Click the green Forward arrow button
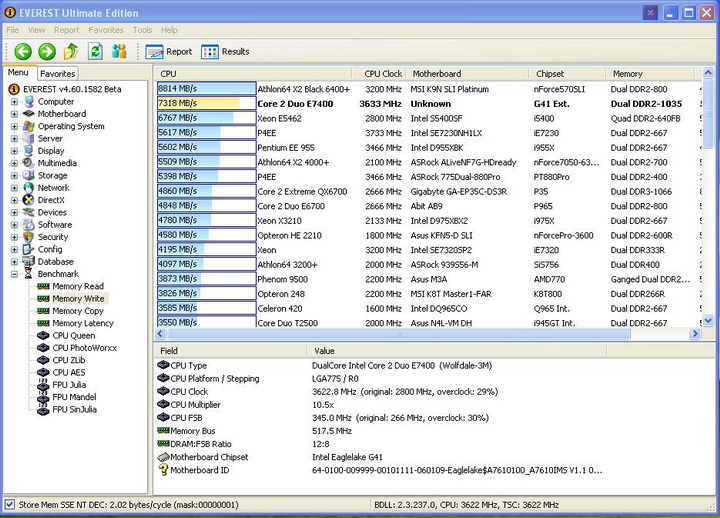 click(47, 51)
